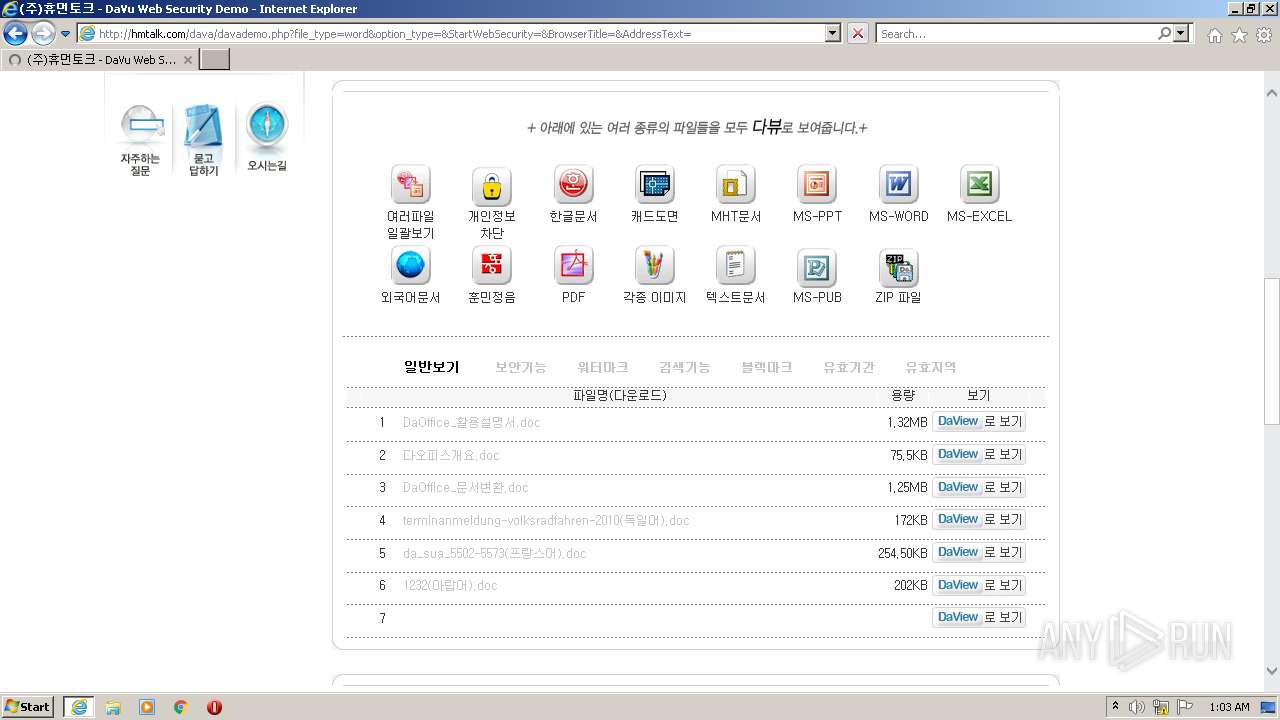Open the 묻고 답하기 sidebar icon

click(x=203, y=140)
